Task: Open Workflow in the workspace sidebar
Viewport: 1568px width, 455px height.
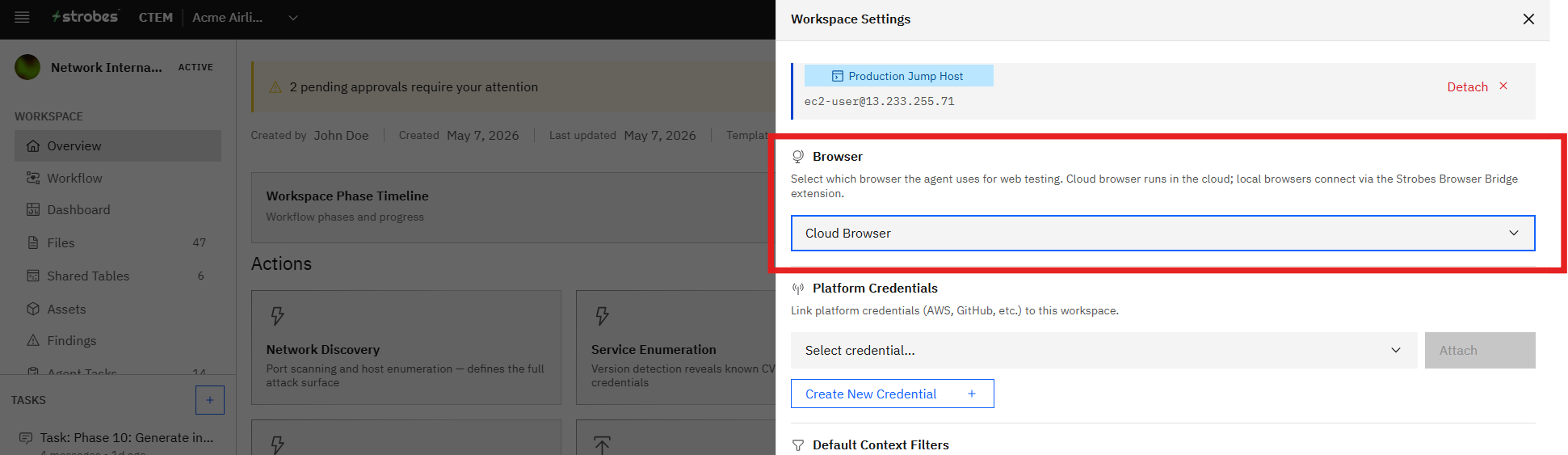Action: tap(118, 178)
